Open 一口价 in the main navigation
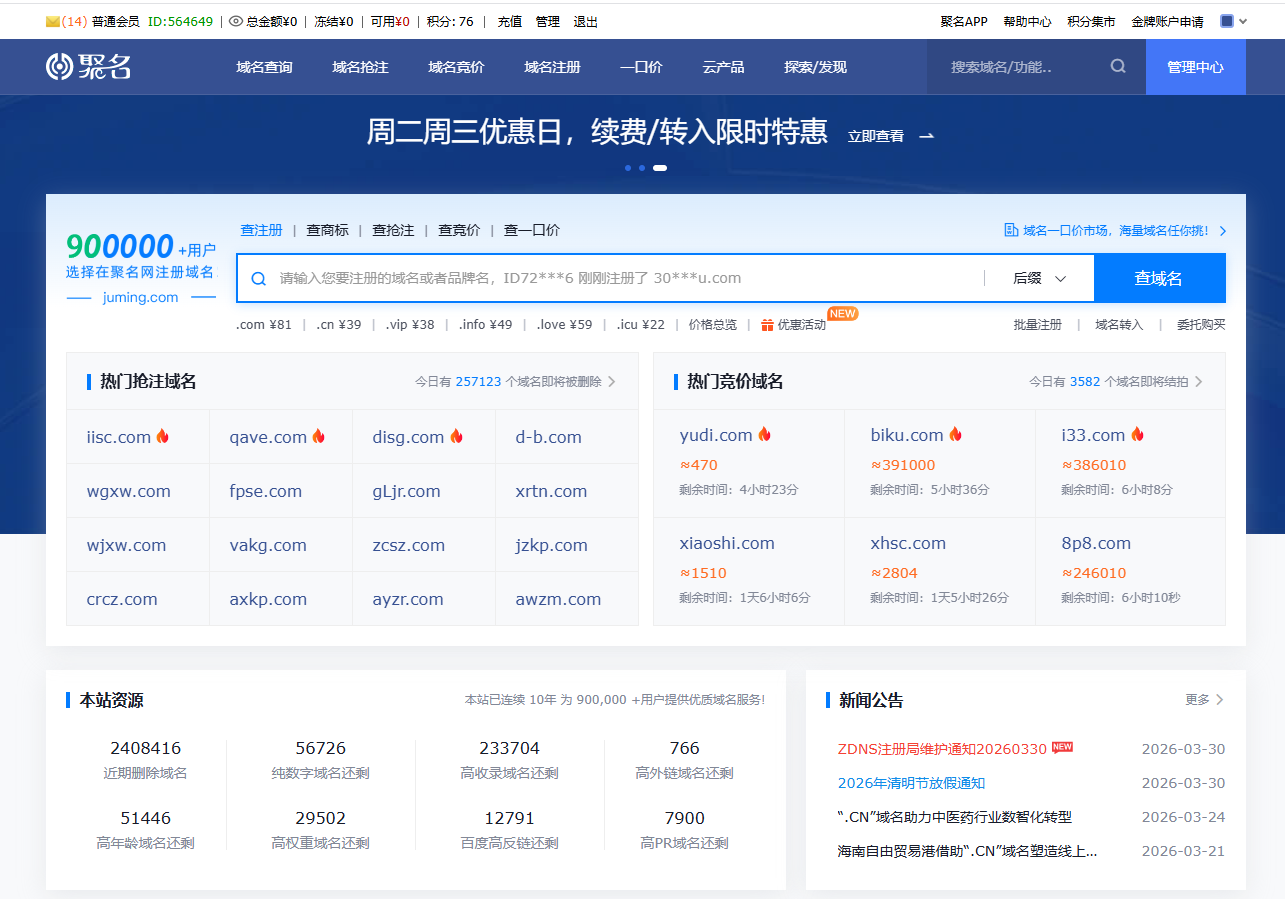The height and width of the screenshot is (899, 1285). click(641, 67)
